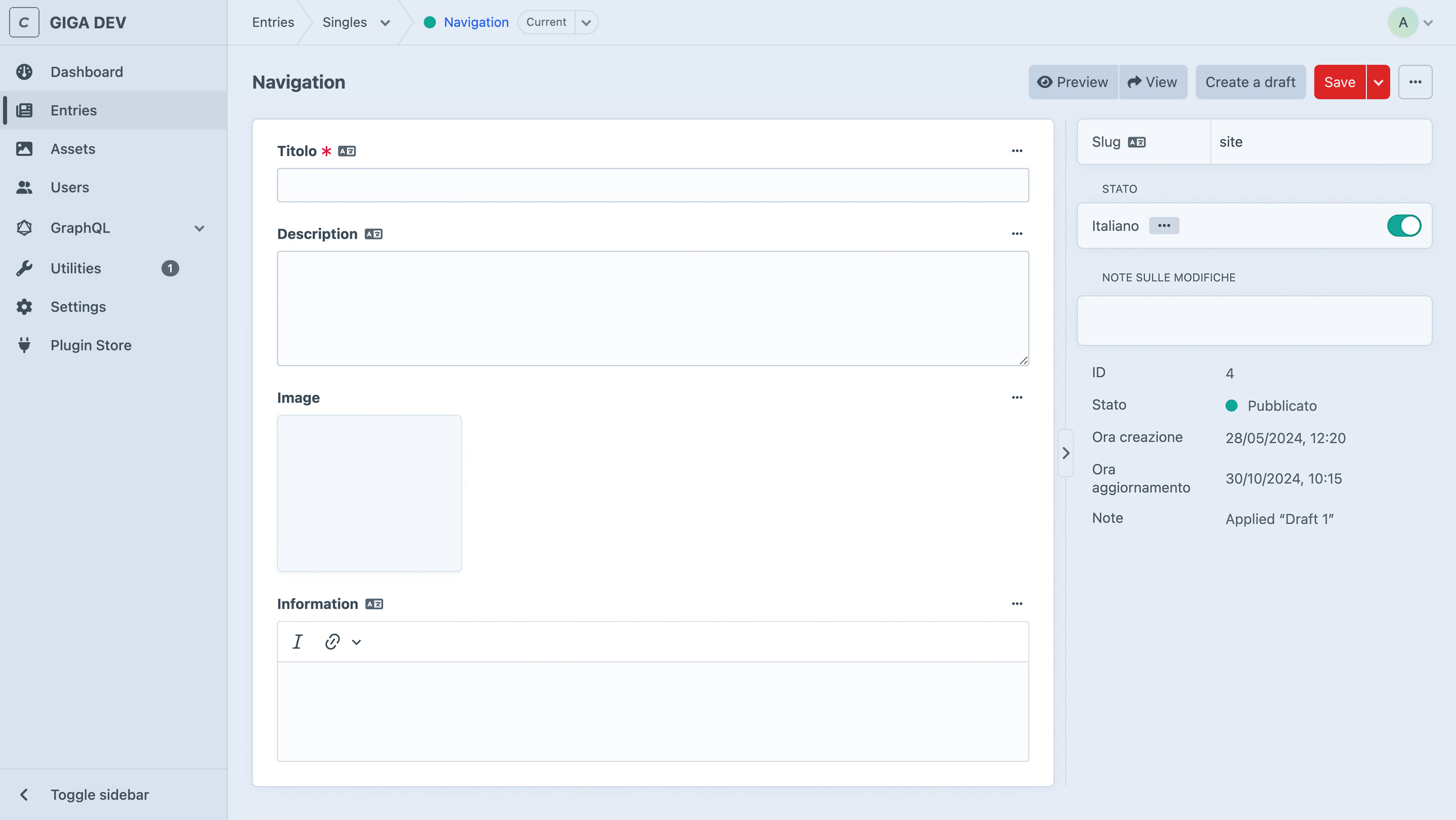Click into the Titolo text field
Image resolution: width=1456 pixels, height=820 pixels.
pyautogui.click(x=652, y=185)
